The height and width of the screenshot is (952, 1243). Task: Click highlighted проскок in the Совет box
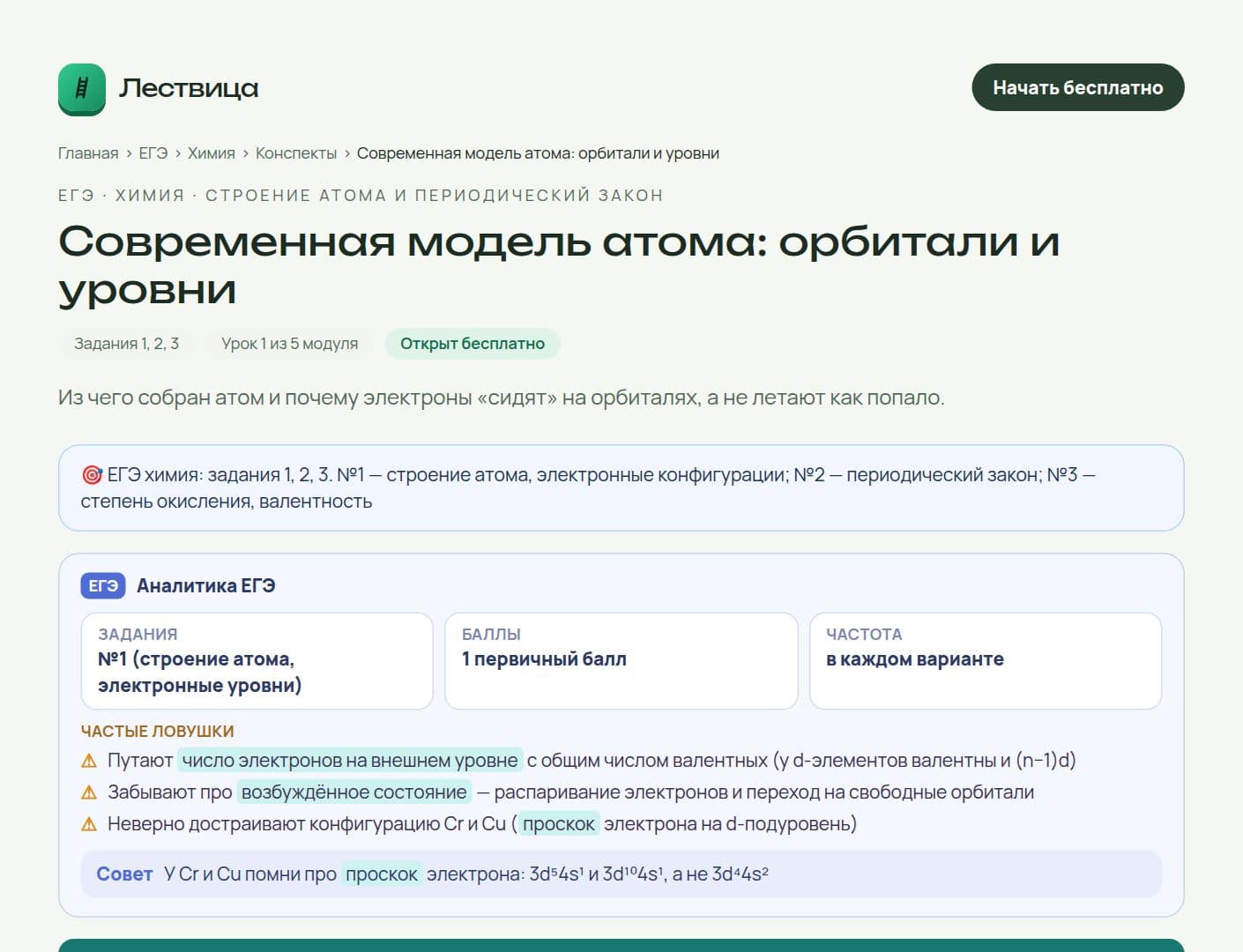pos(382,874)
